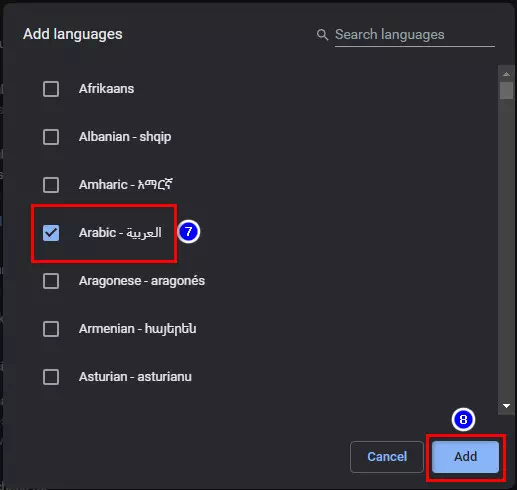Viewport: 517px width, 490px height.
Task: Enable the Albanian - shqip checkbox
Action: 51,137
